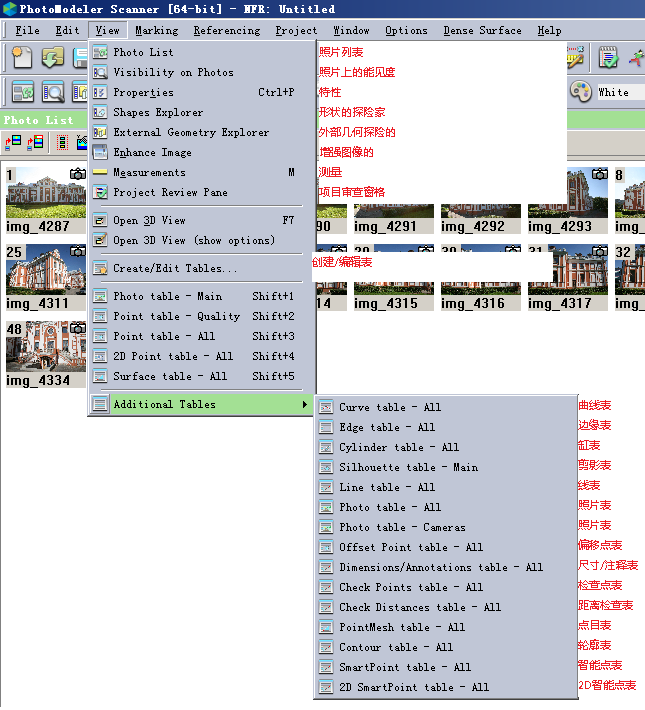Open the Window menu
Image resolution: width=645 pixels, height=710 pixels.
351,30
